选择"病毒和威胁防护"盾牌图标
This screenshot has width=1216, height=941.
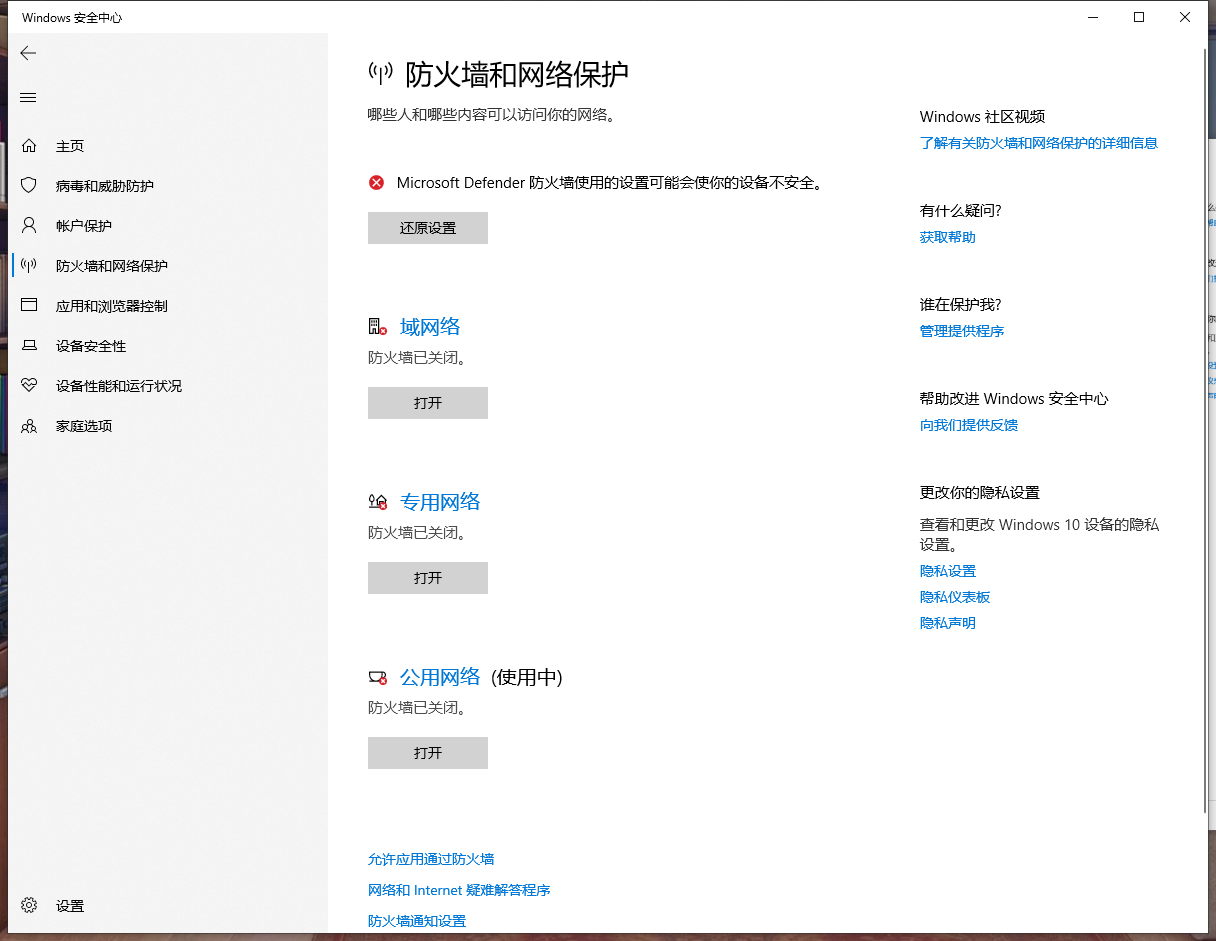(x=28, y=185)
